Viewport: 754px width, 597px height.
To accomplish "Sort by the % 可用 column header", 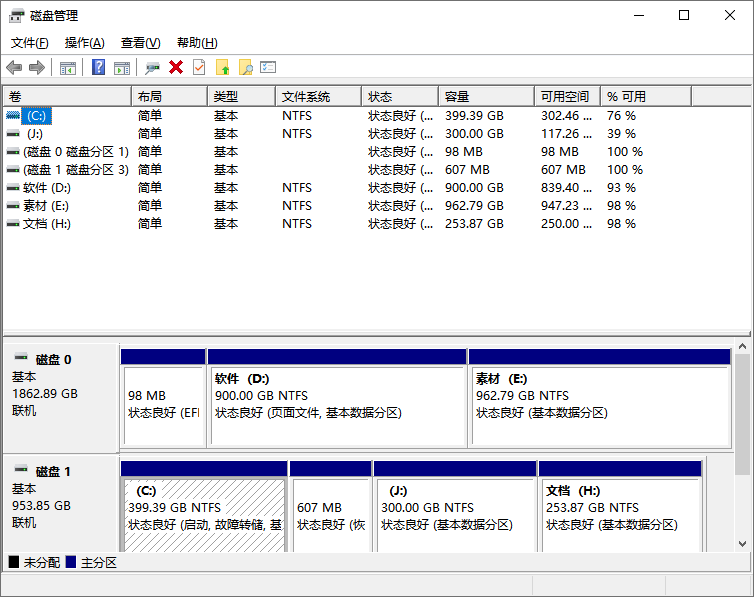I will (x=646, y=97).
